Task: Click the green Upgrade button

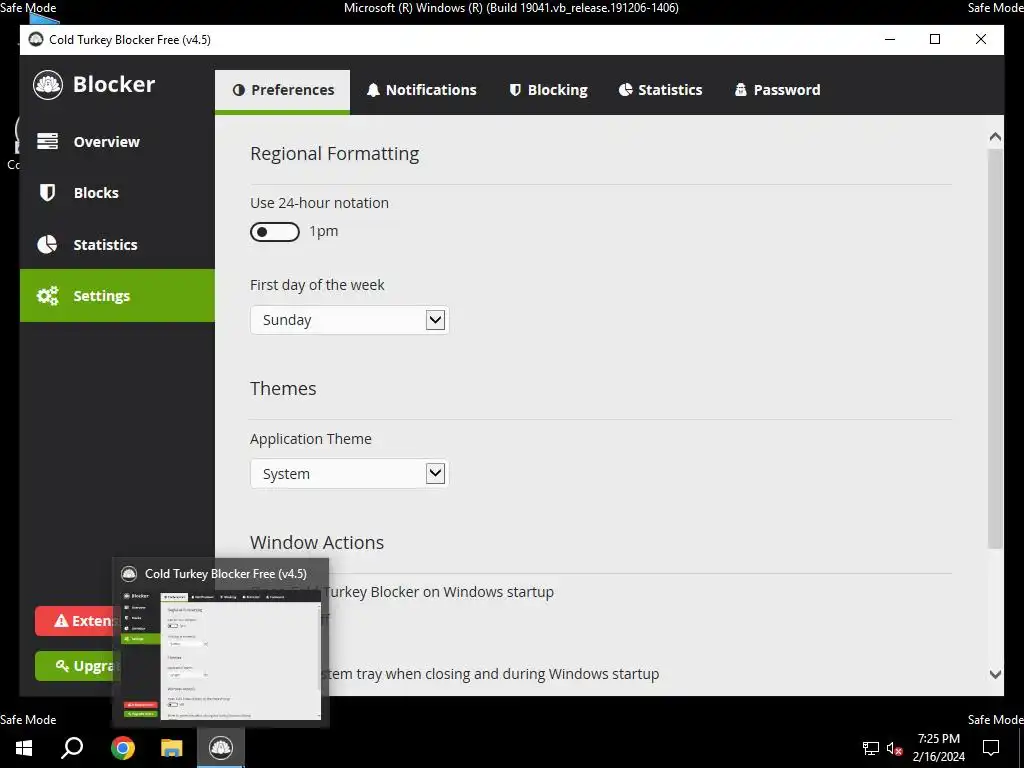Action: 74,665
